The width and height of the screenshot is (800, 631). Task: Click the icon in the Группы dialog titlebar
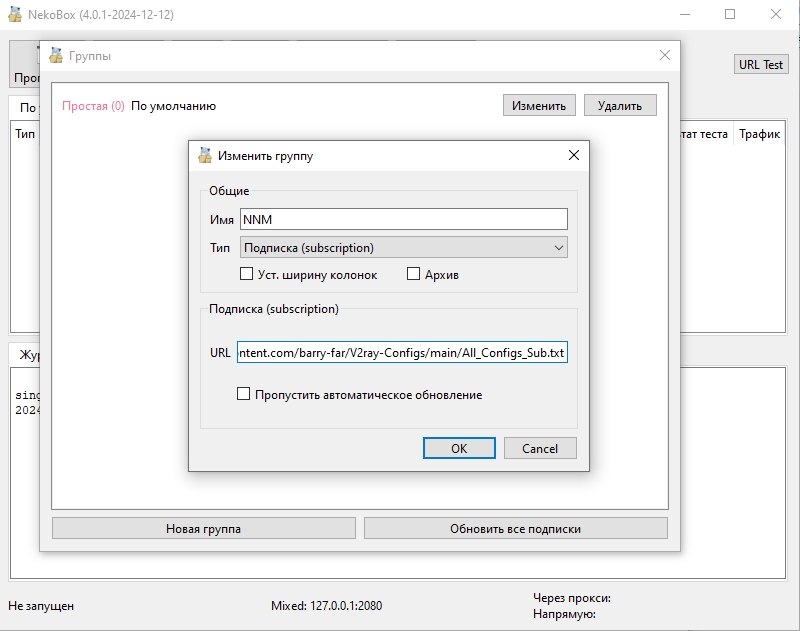58,55
